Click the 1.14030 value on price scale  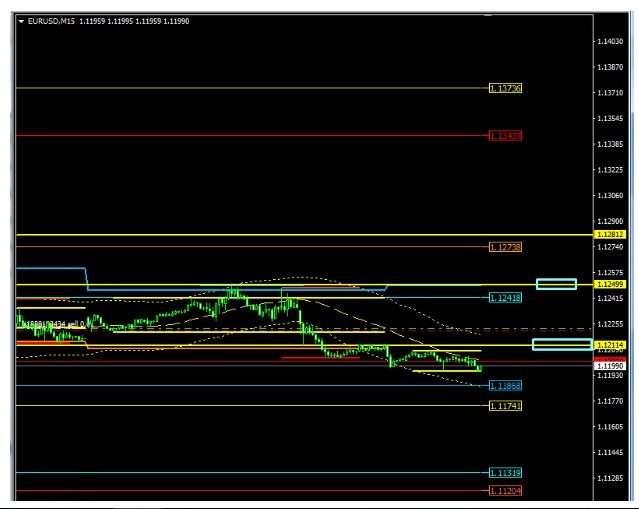point(610,41)
